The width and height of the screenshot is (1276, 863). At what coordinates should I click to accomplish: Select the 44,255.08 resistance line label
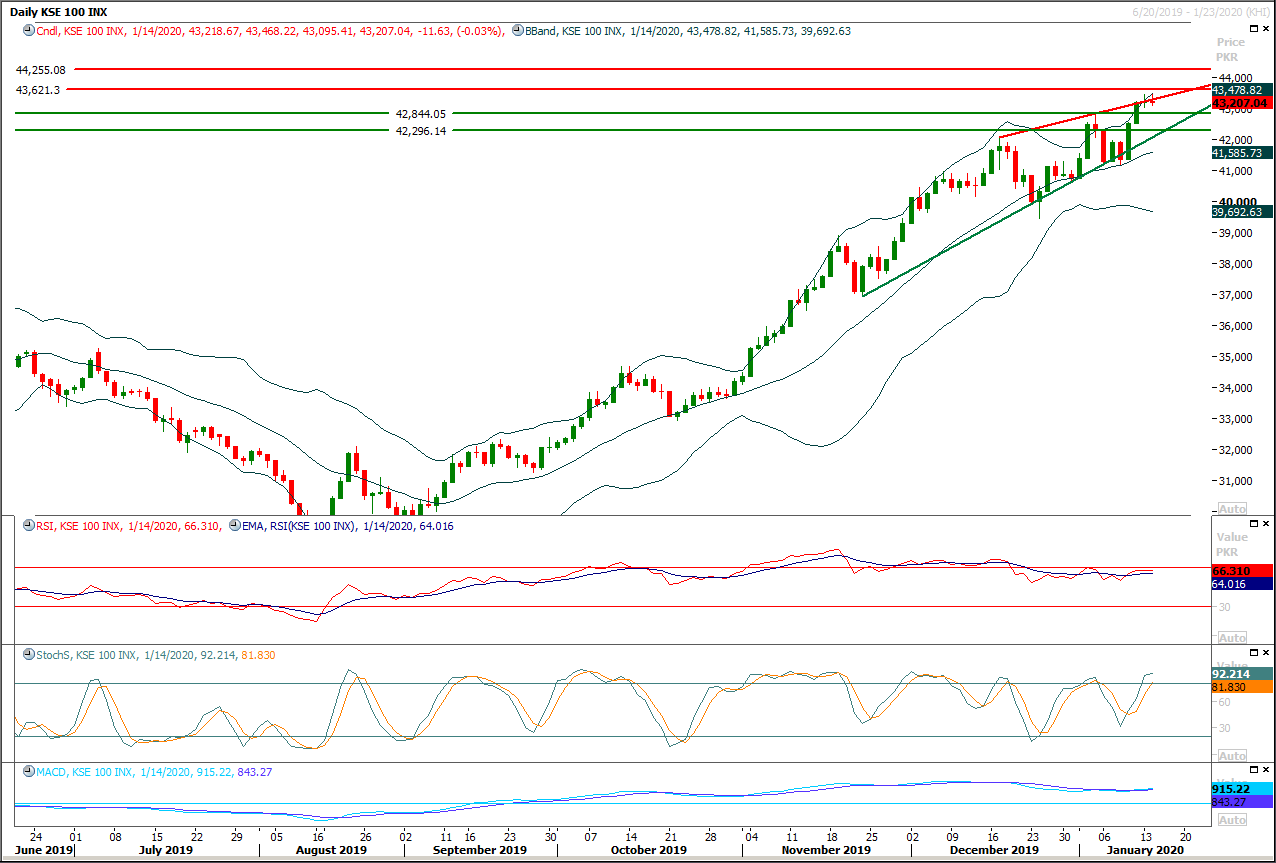click(41, 70)
